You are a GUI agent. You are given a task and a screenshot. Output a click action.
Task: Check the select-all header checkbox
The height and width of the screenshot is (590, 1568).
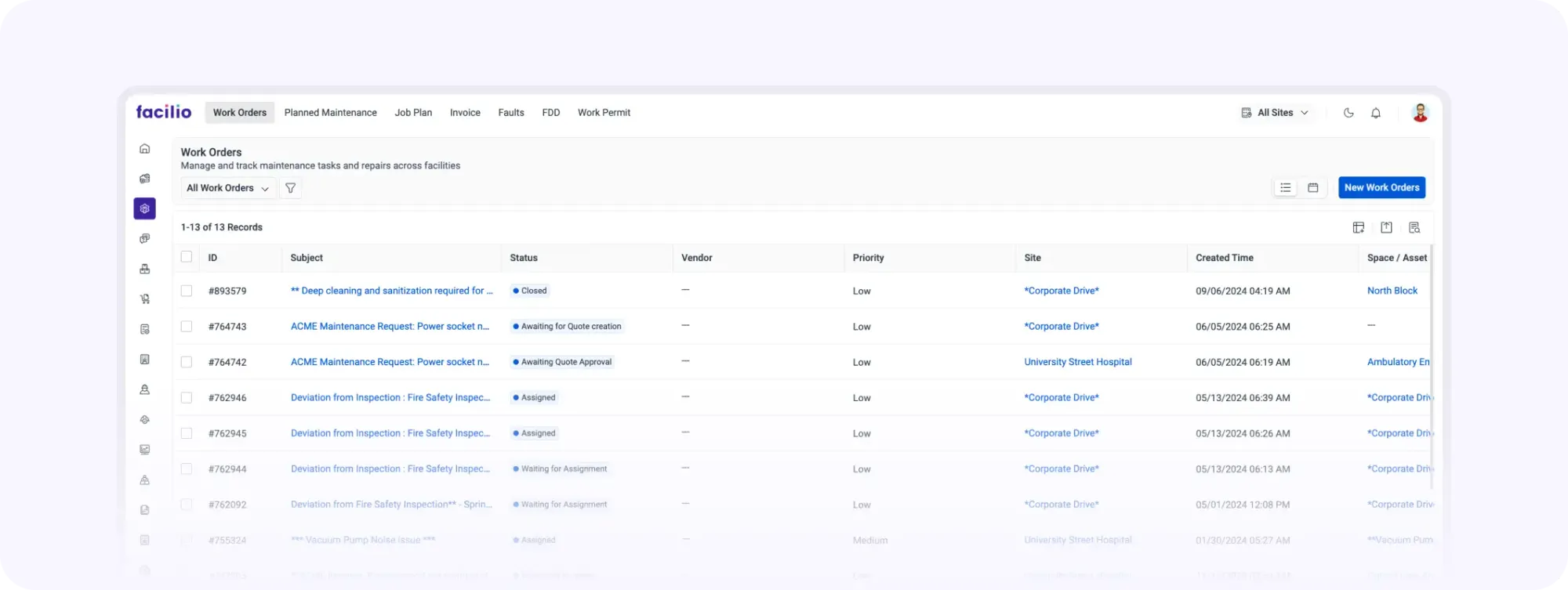(x=187, y=257)
